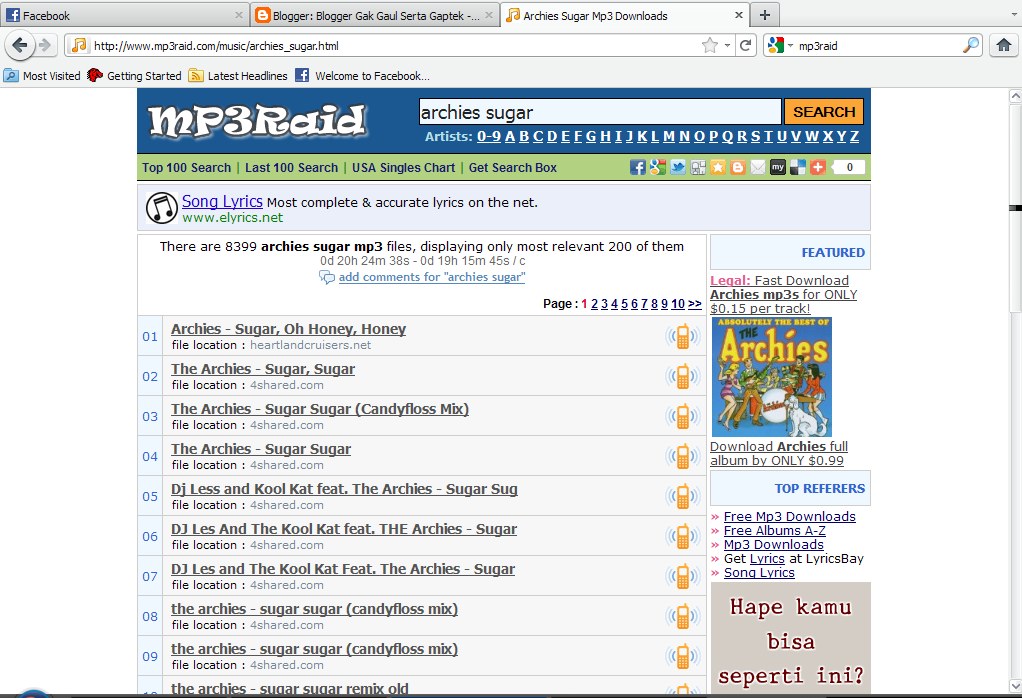Close the Archies Sugar Mp3 Downloads tab
Image resolution: width=1022 pixels, height=698 pixels.
click(x=738, y=15)
